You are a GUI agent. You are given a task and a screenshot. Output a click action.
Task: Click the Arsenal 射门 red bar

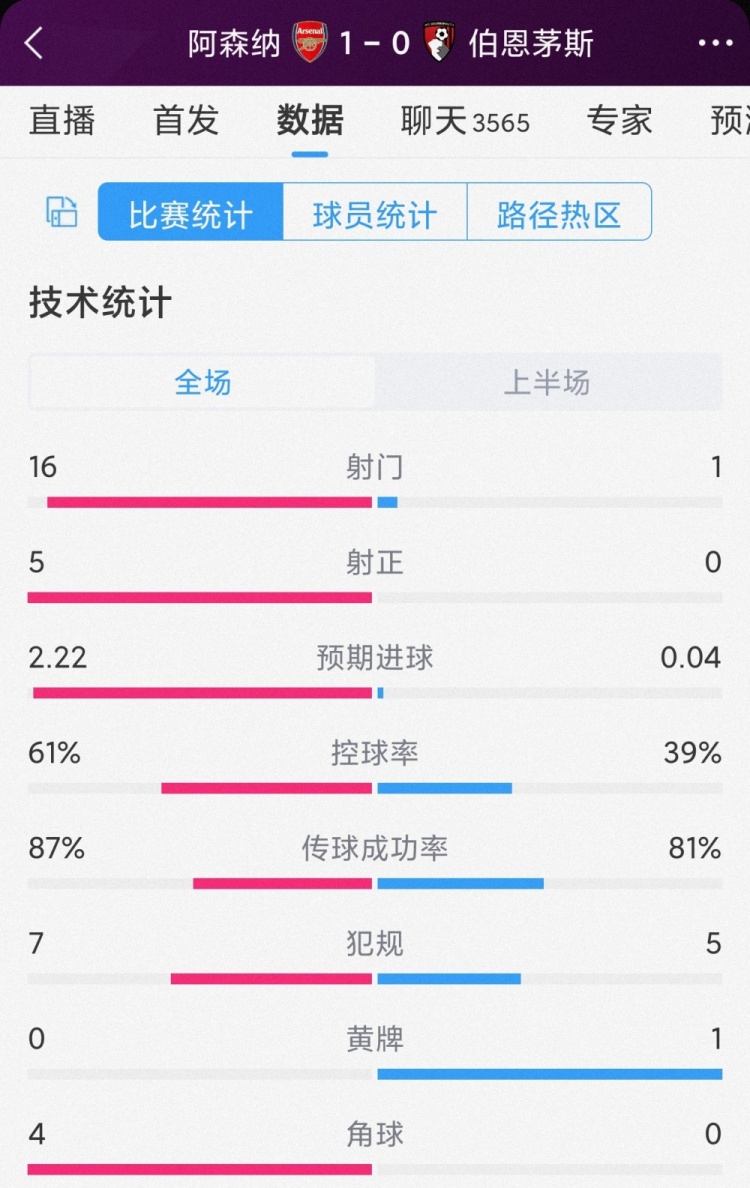209,502
